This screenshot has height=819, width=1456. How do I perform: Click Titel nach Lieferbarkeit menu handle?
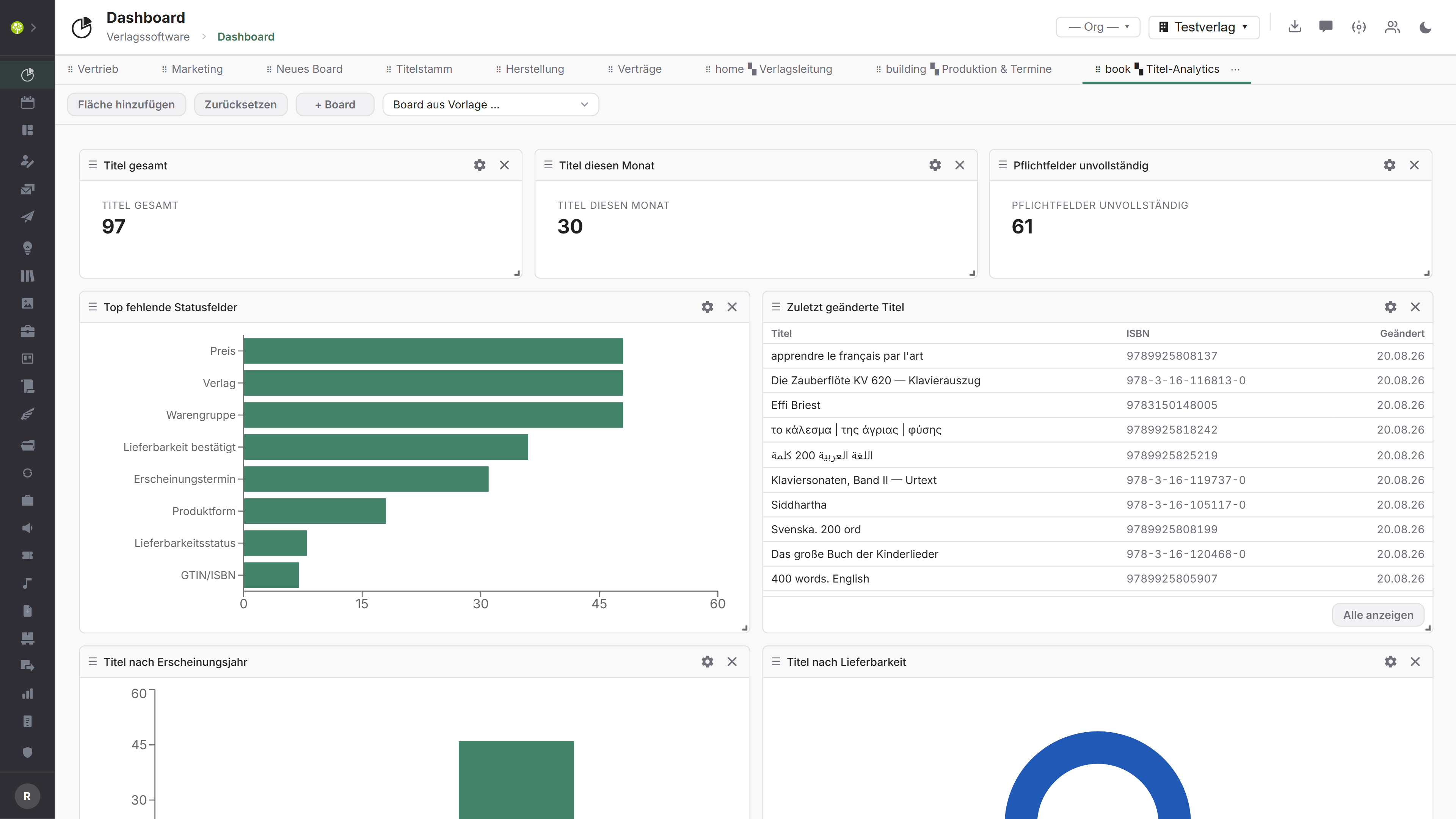[x=775, y=661]
